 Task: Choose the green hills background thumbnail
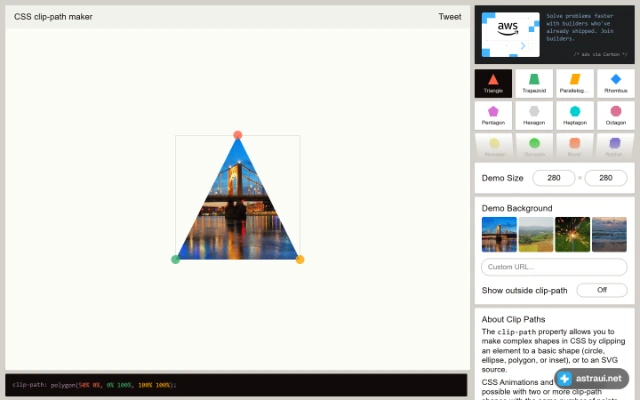536,234
